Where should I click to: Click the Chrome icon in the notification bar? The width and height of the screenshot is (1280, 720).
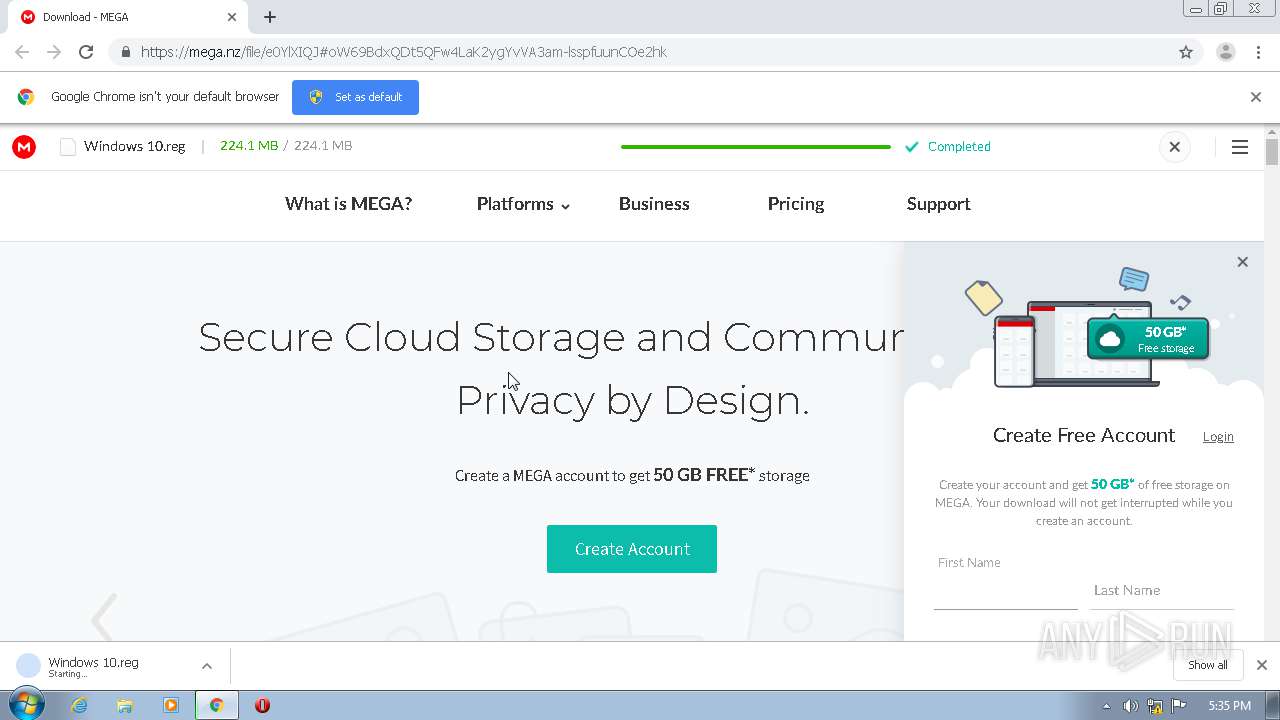(26, 97)
